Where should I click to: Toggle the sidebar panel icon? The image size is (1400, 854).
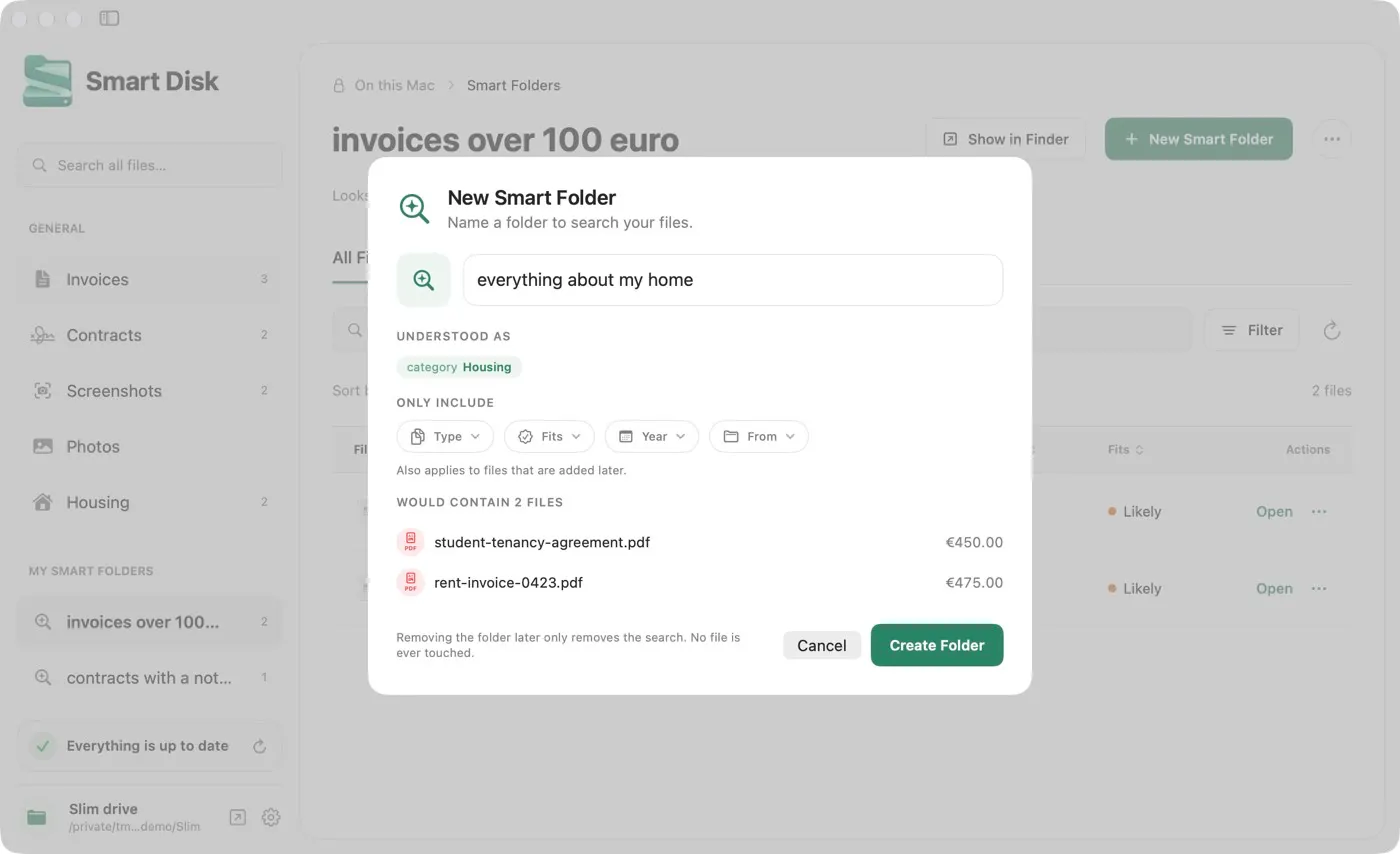[109, 18]
